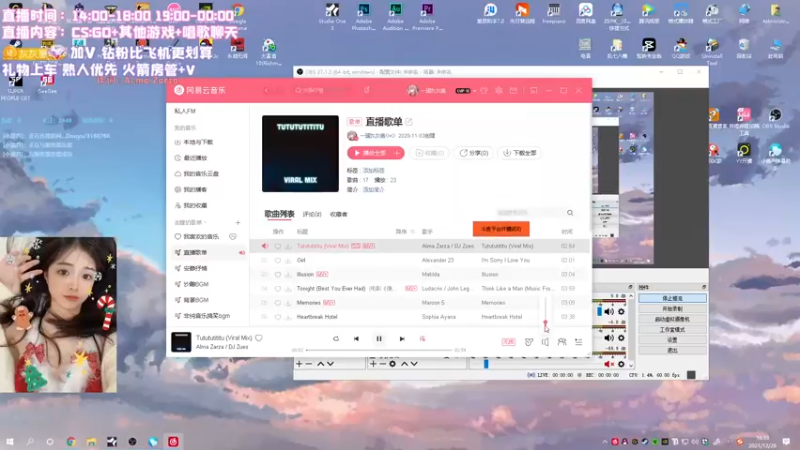This screenshot has height=450, width=800.
Task: Click the sound quality badge in player bar
Action: [508, 342]
